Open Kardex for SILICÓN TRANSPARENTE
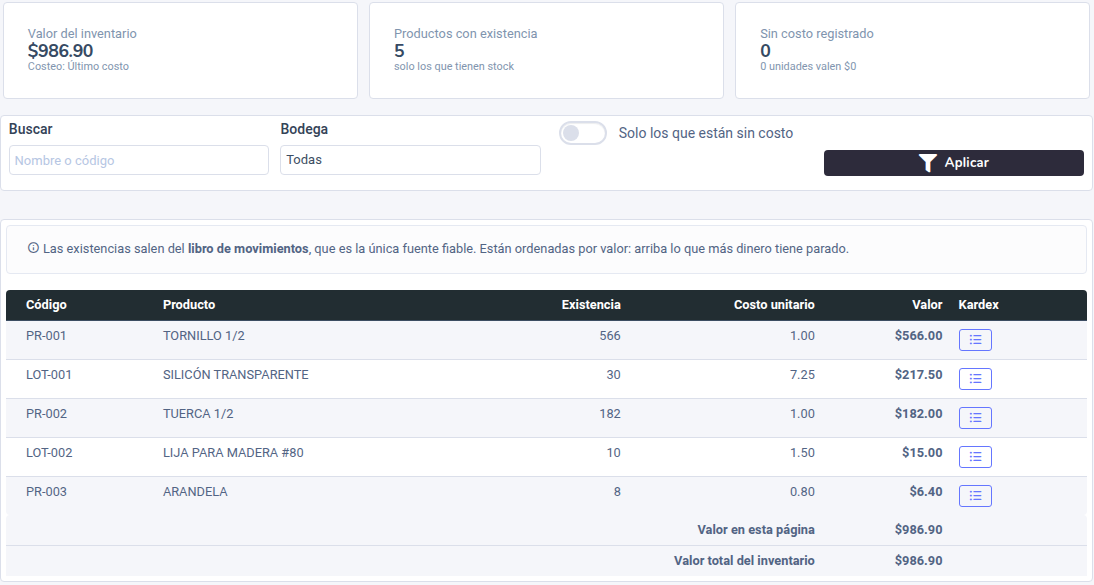1094x585 pixels. [x=975, y=379]
